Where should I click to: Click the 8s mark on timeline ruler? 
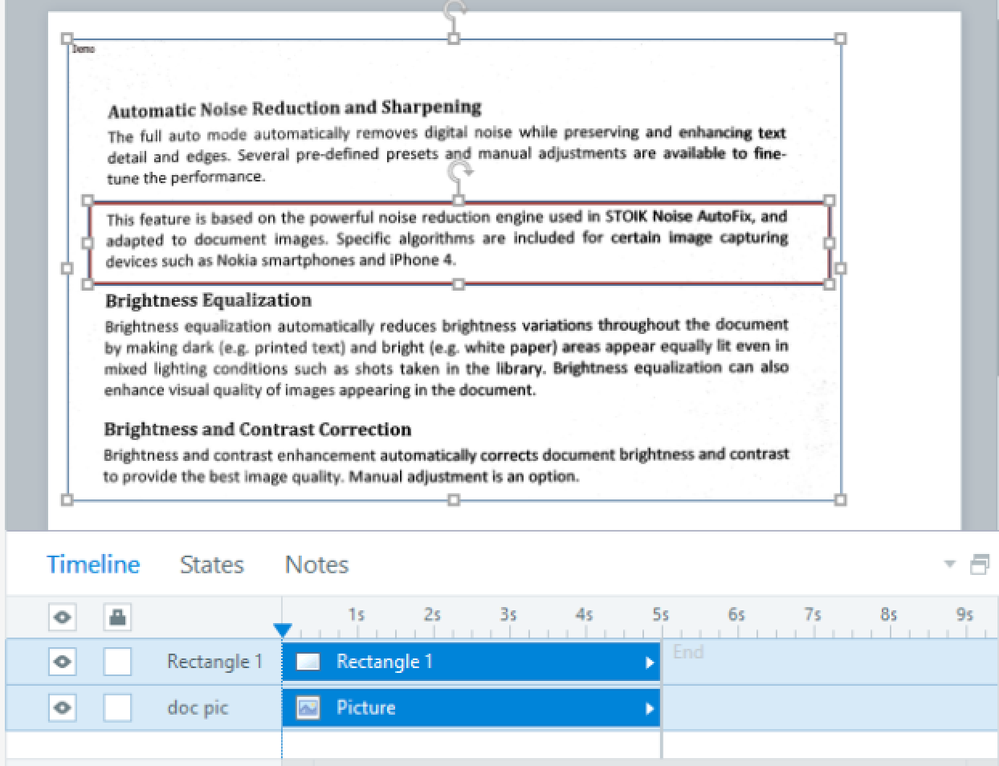tap(889, 614)
